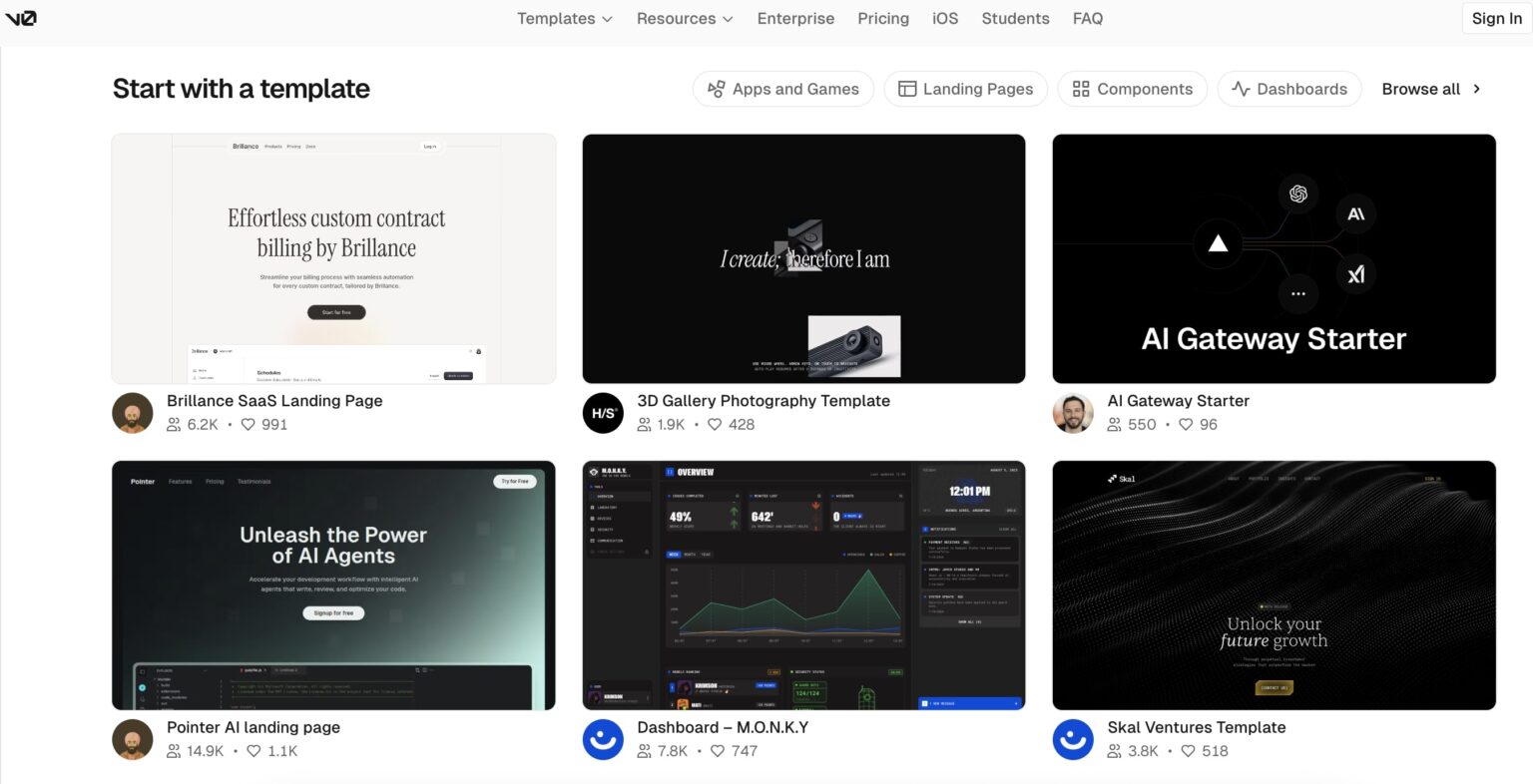Filter templates by Landing Pages
1533x784 pixels.
click(965, 89)
